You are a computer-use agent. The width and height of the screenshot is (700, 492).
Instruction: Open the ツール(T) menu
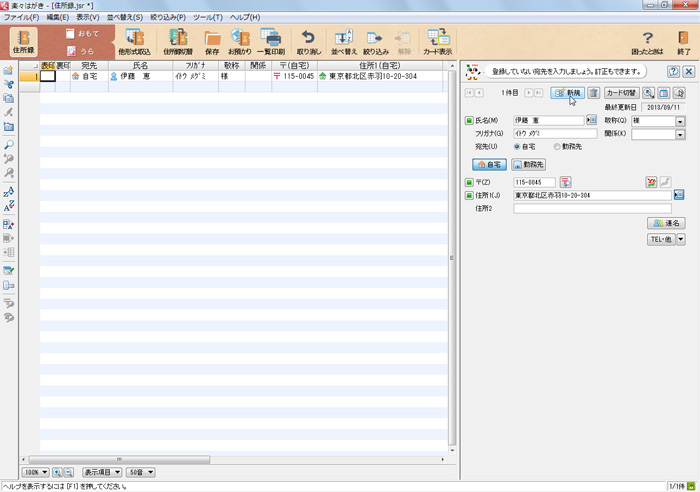(x=208, y=18)
